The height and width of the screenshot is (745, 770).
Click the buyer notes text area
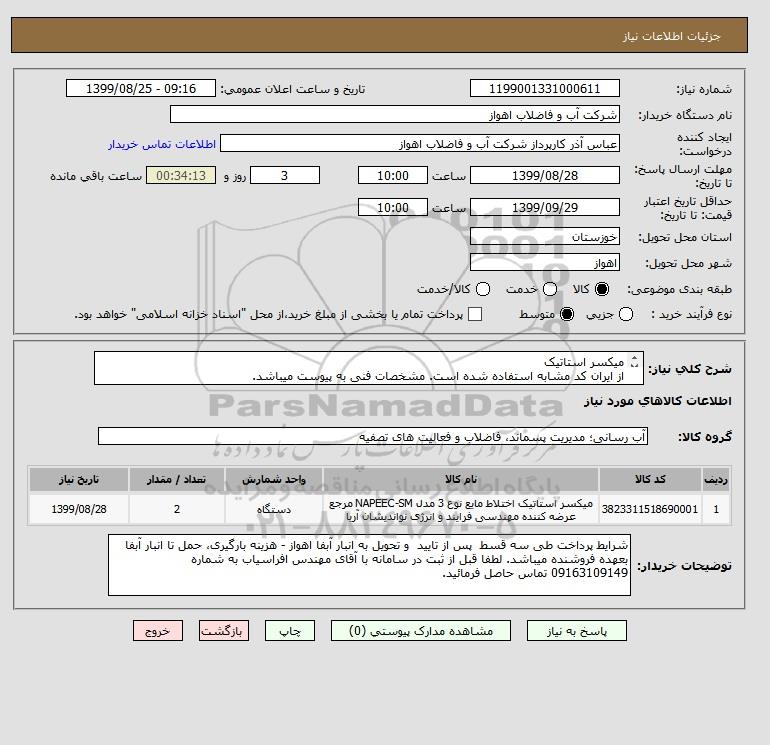369,565
